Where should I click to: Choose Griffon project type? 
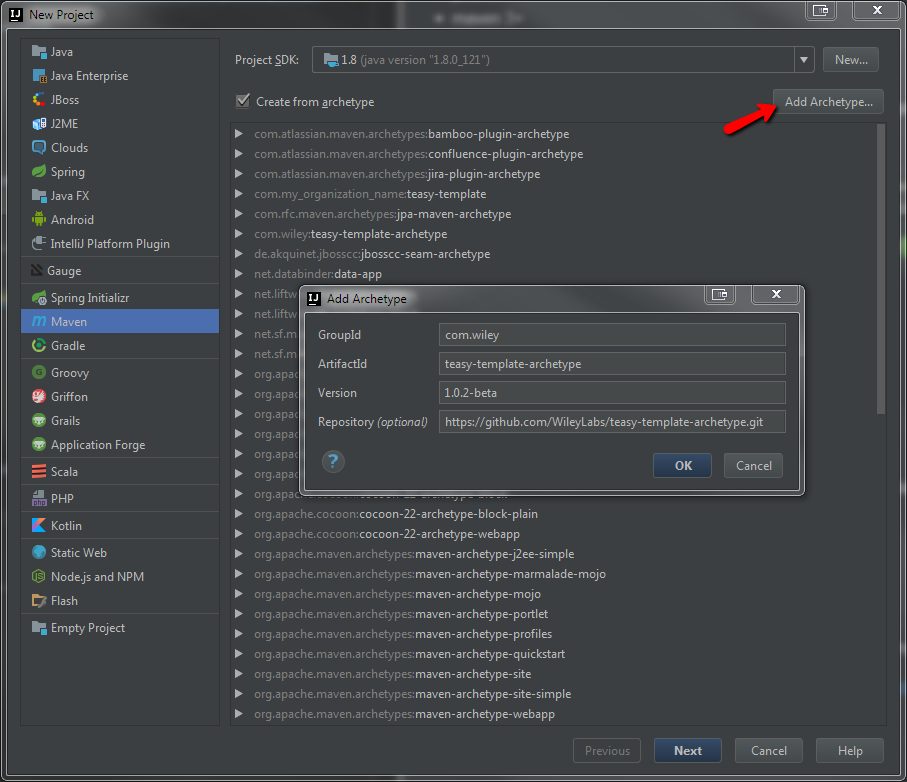(120, 397)
